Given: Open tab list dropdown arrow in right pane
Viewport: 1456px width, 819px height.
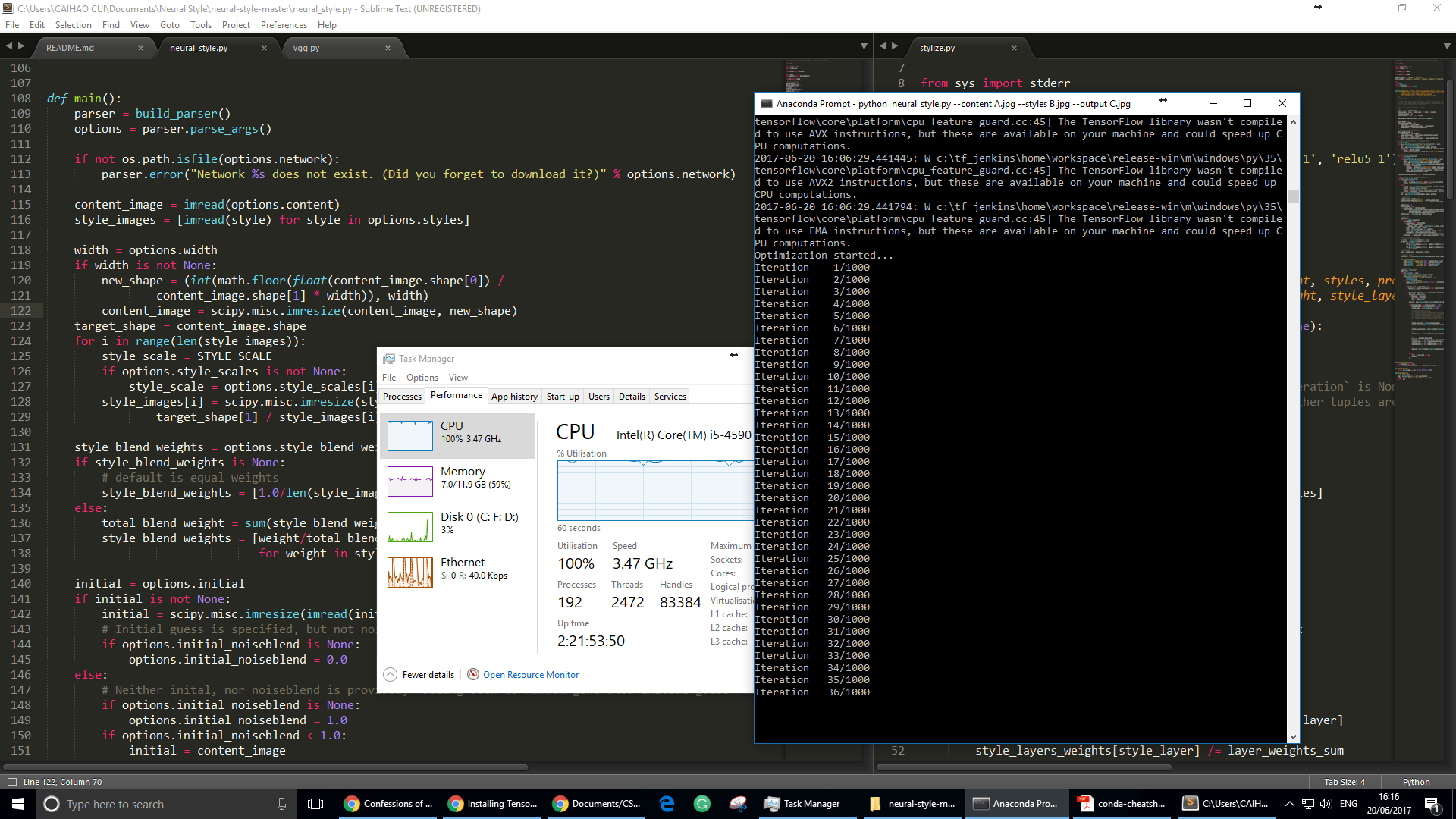Looking at the screenshot, I should (1447, 47).
